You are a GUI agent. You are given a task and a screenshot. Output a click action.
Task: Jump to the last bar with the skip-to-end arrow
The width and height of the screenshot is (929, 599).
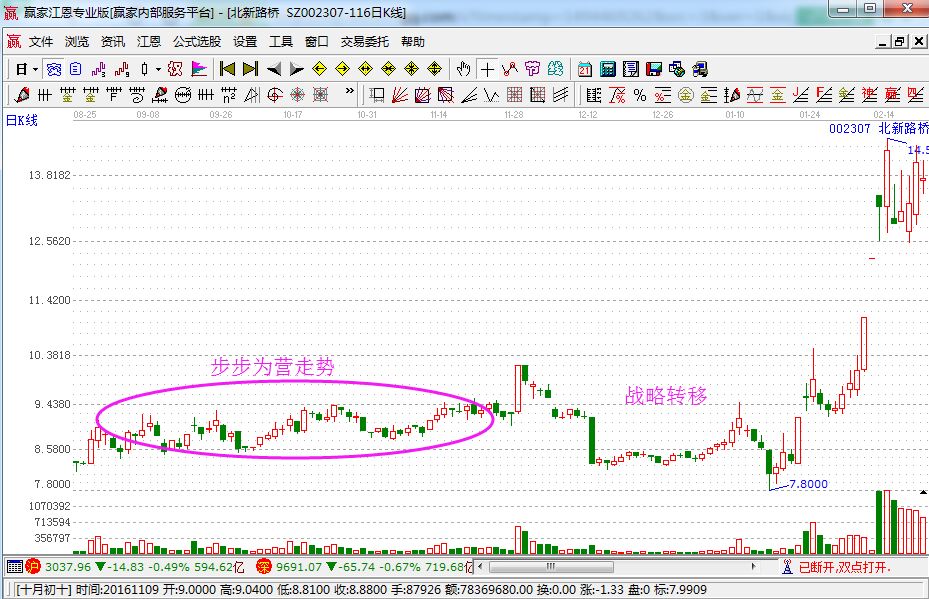[250, 69]
